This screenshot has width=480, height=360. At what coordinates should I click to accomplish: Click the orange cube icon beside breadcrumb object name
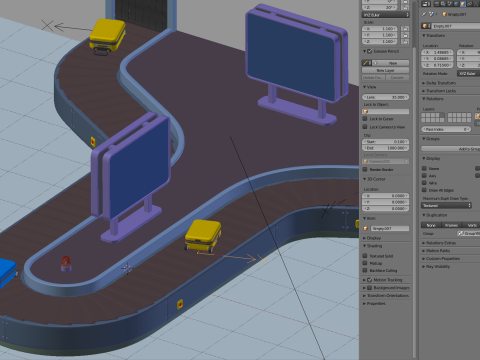click(444, 14)
